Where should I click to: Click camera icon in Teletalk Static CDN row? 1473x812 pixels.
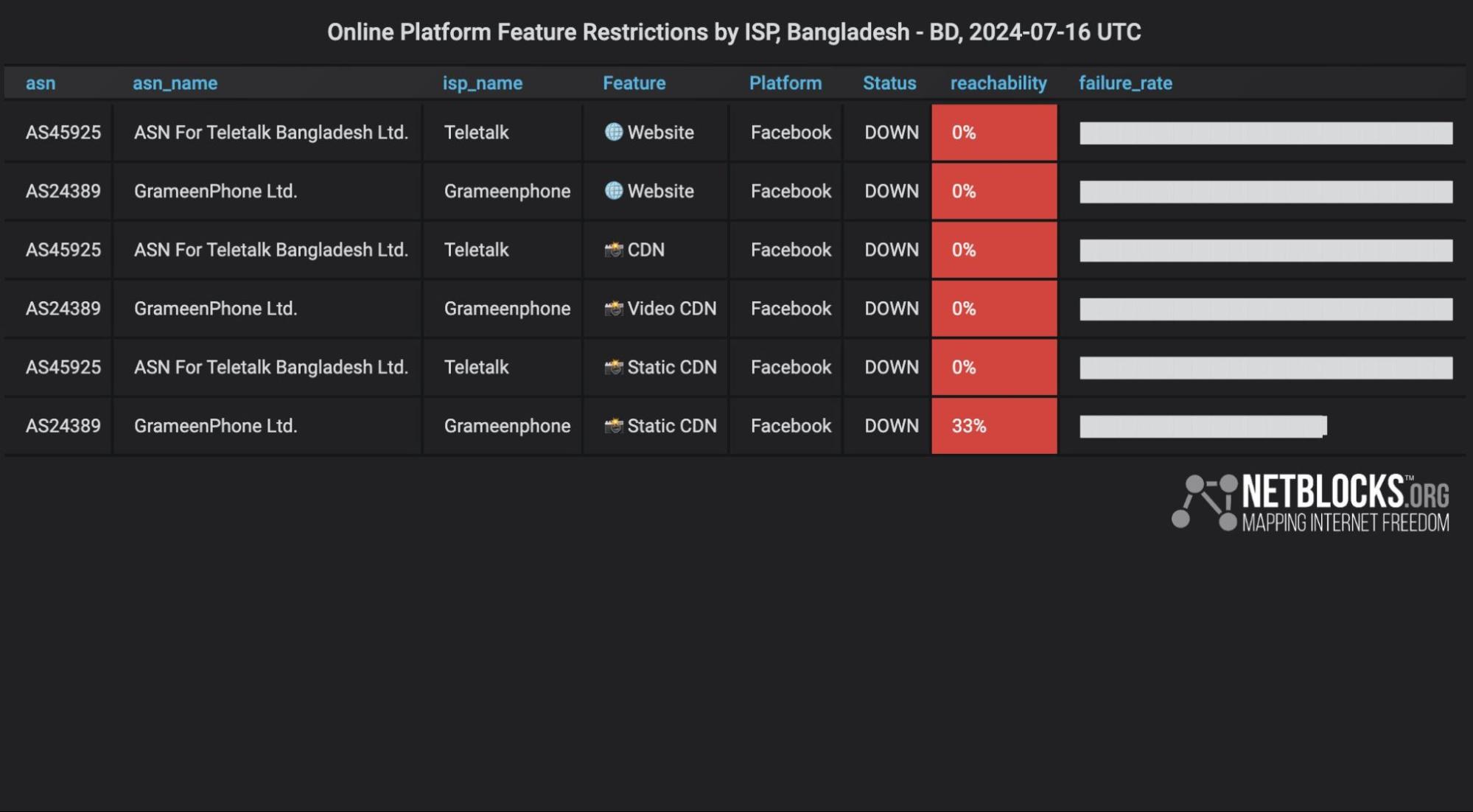[x=613, y=367]
